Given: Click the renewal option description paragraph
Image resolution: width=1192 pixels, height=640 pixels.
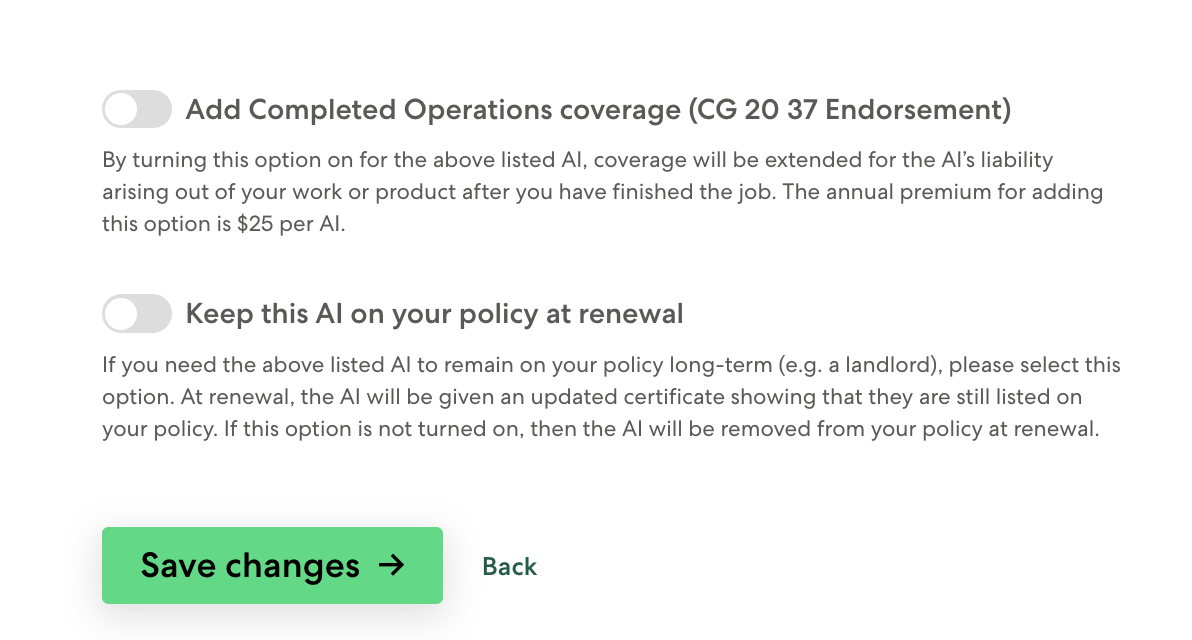Looking at the screenshot, I should (x=611, y=397).
